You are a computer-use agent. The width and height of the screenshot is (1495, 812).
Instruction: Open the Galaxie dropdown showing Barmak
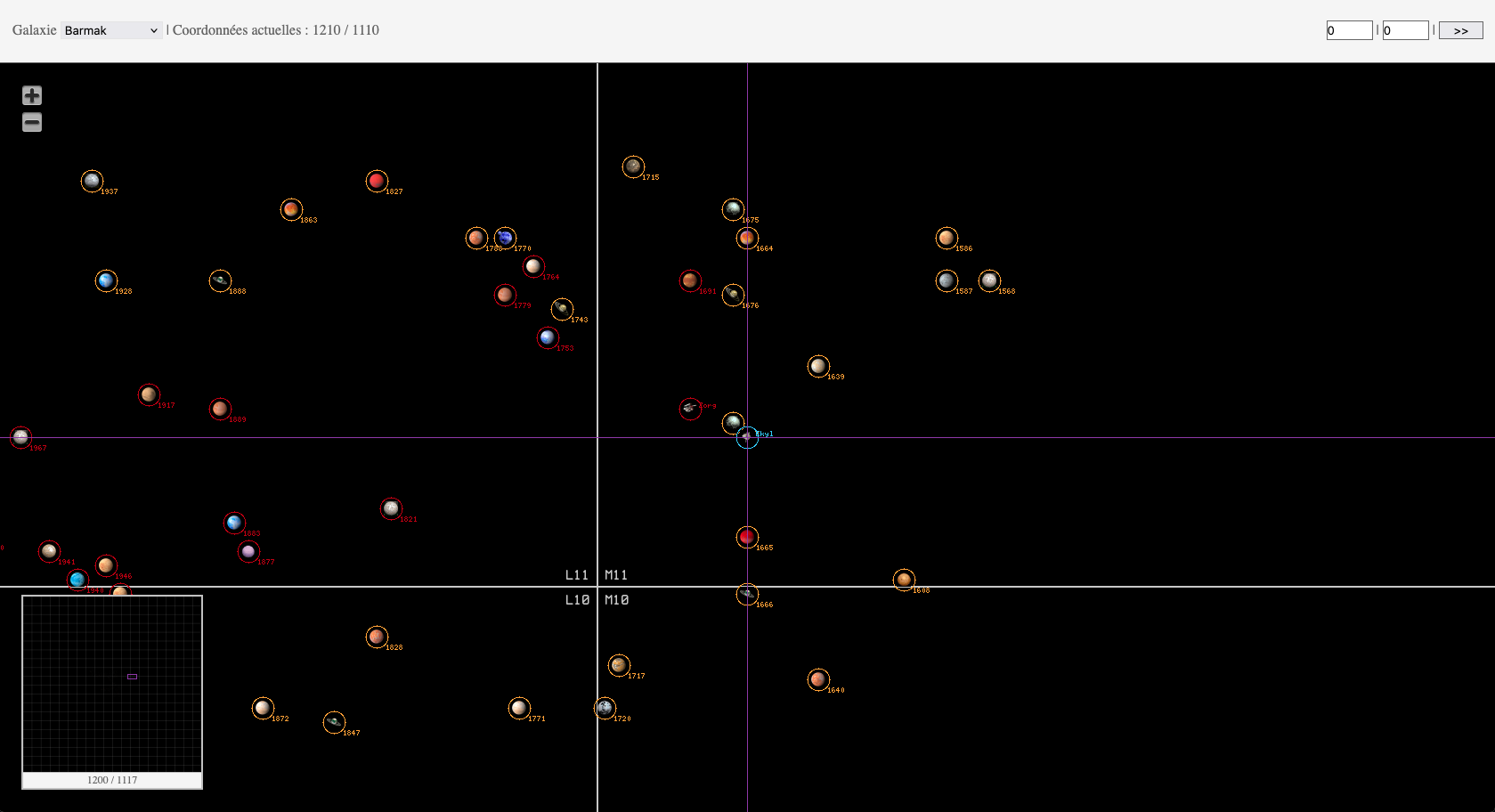[x=111, y=30]
